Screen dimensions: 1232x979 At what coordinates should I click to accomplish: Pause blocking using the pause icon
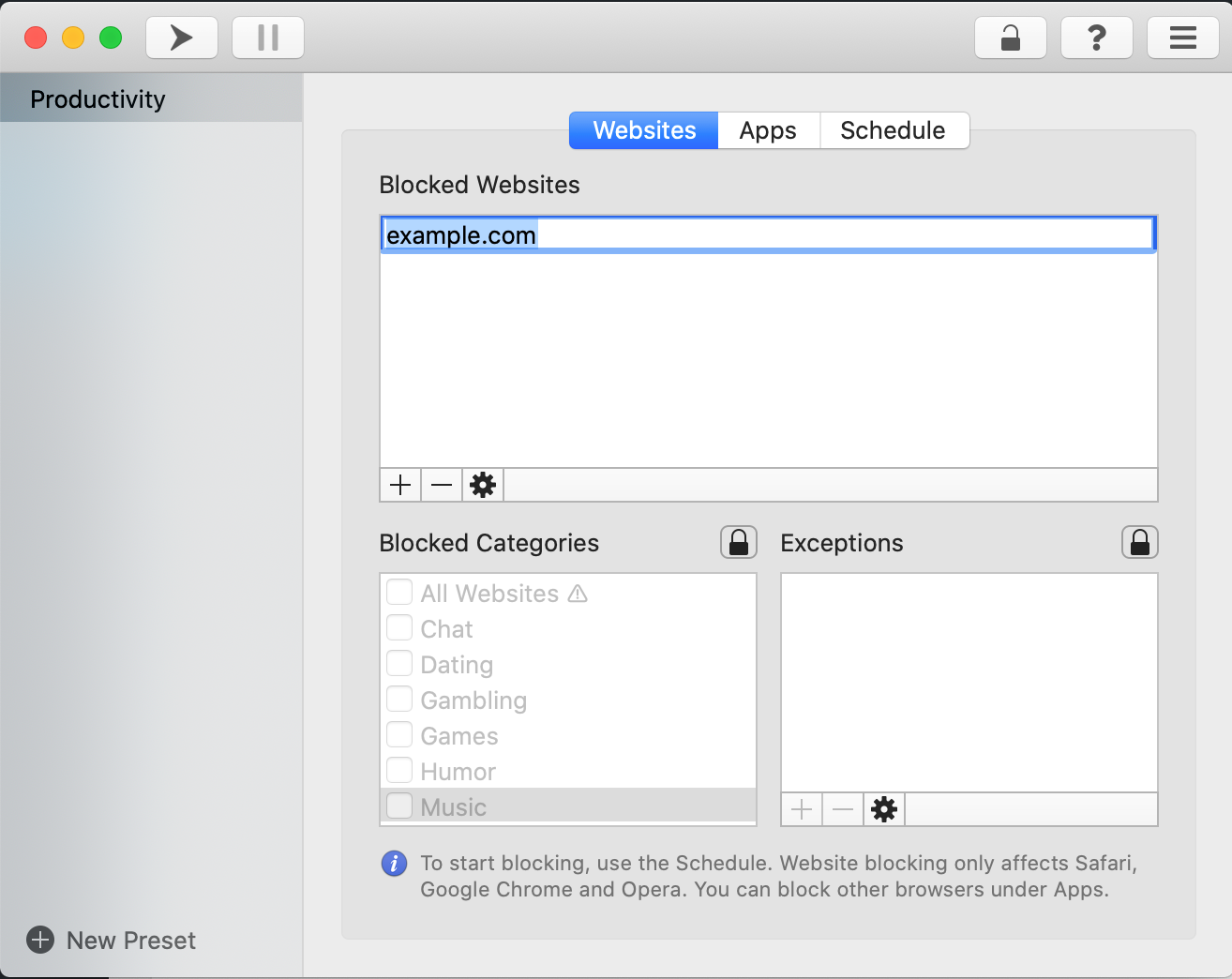tap(267, 38)
